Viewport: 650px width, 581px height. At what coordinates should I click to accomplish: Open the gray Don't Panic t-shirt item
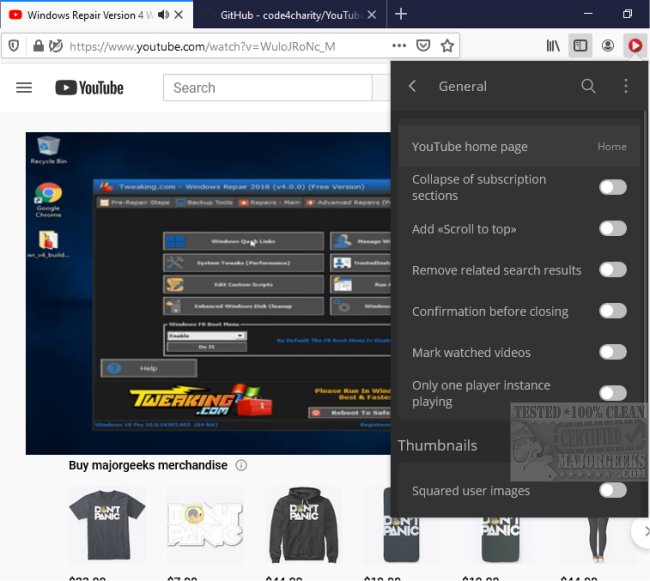coord(107,525)
